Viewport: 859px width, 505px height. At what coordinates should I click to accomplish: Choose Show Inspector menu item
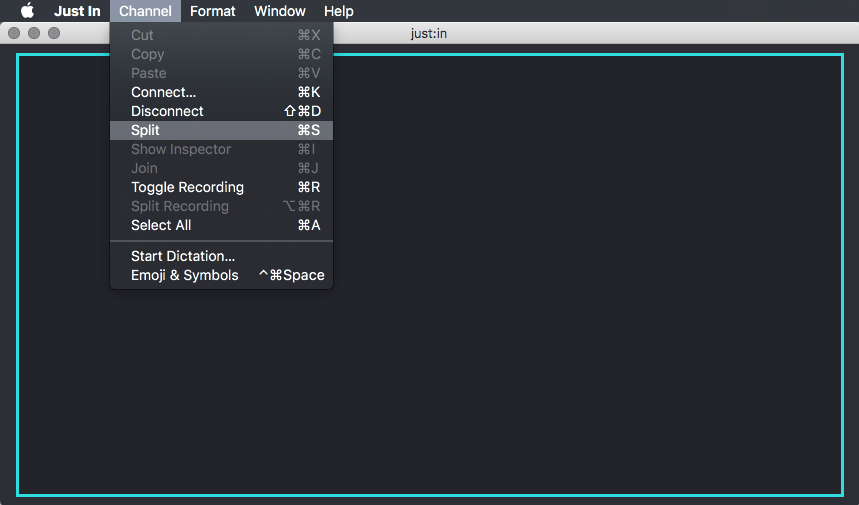point(221,149)
